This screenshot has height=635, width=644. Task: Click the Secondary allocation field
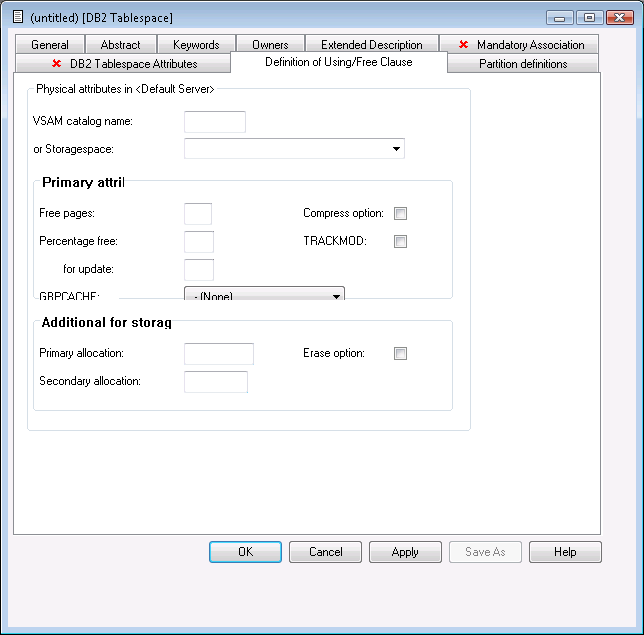click(216, 382)
